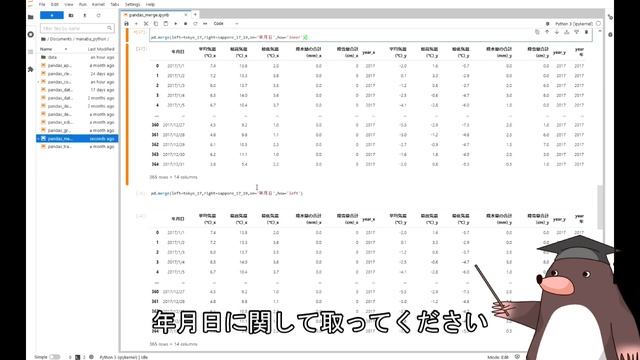The image size is (640, 360).
Task: Refresh the file list
Action: 98,15
